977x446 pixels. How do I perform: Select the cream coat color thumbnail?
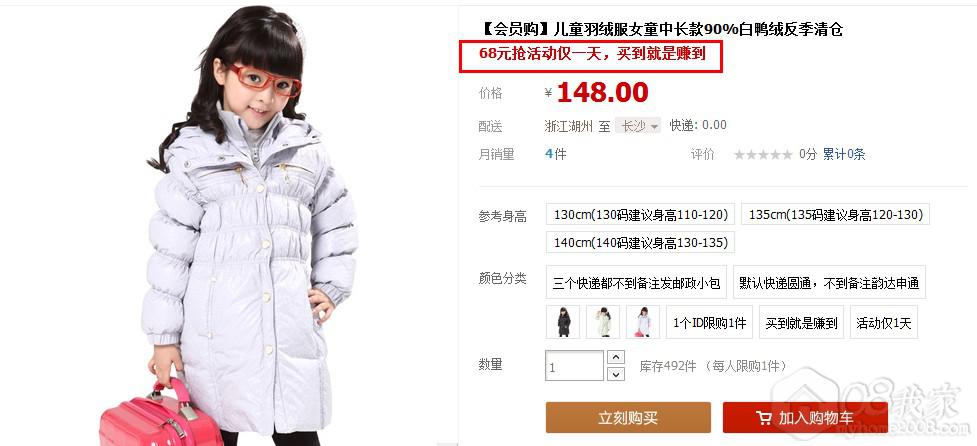click(x=603, y=322)
